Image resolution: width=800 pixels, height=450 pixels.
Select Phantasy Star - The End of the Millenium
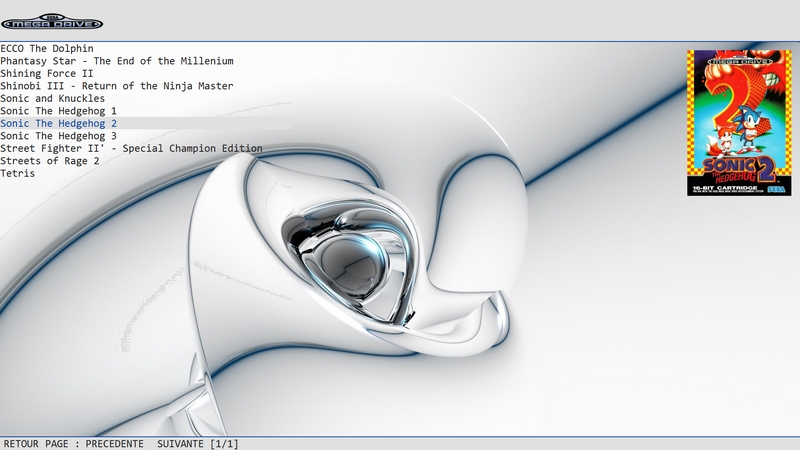[117, 61]
